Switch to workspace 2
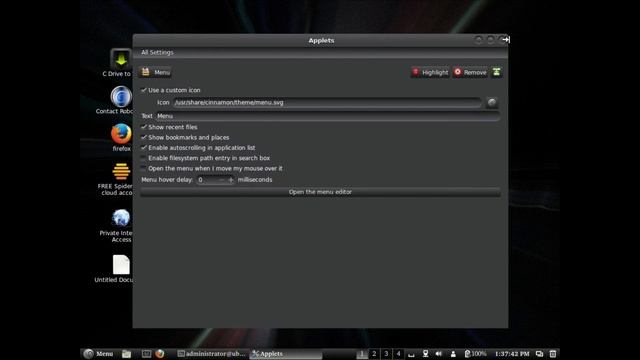The image size is (640, 360). click(374, 354)
